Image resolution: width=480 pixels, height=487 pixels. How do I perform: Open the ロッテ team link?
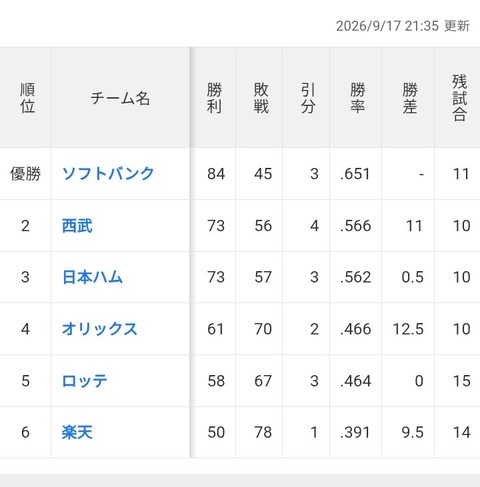click(x=85, y=381)
